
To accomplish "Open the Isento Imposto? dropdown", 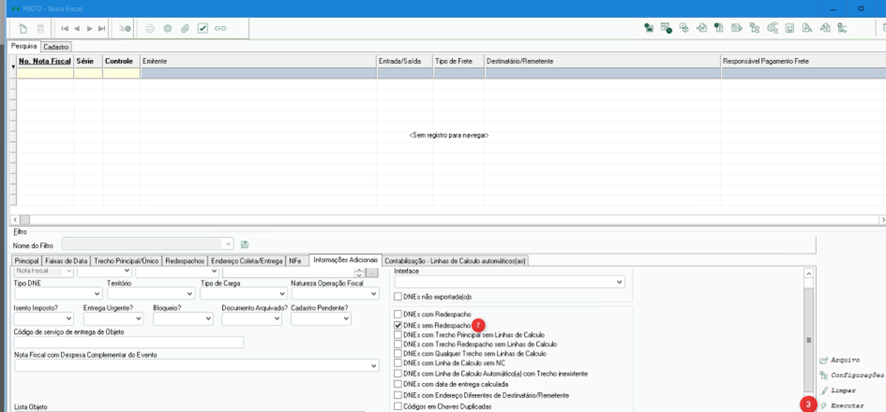I will tap(68, 319).
